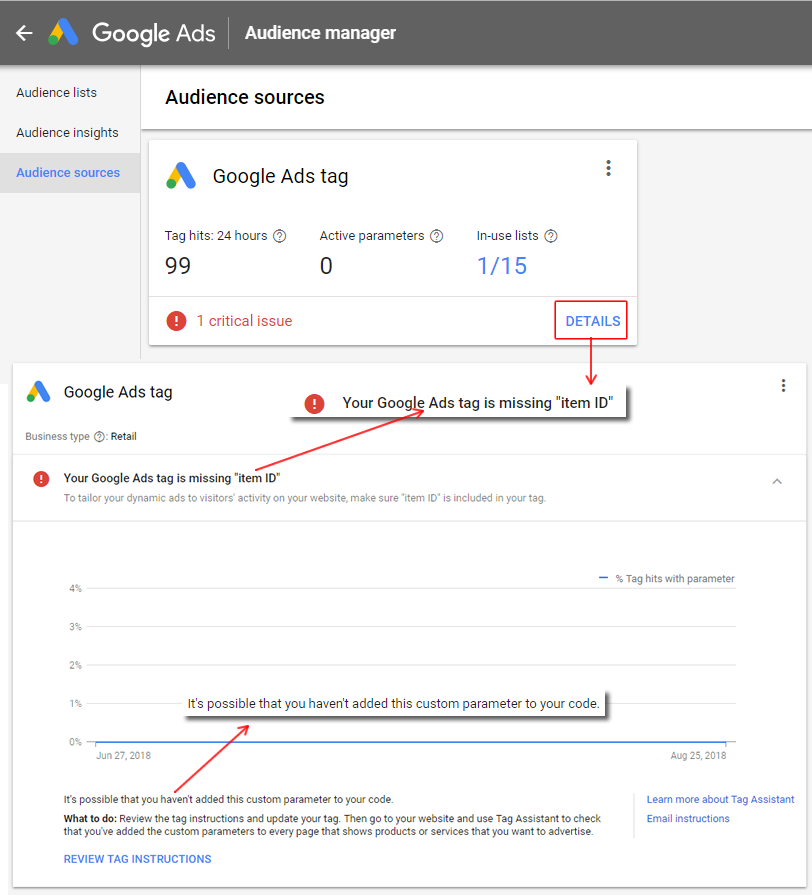Open the Audience insights section
Image resolution: width=812 pixels, height=896 pixels.
point(67,133)
